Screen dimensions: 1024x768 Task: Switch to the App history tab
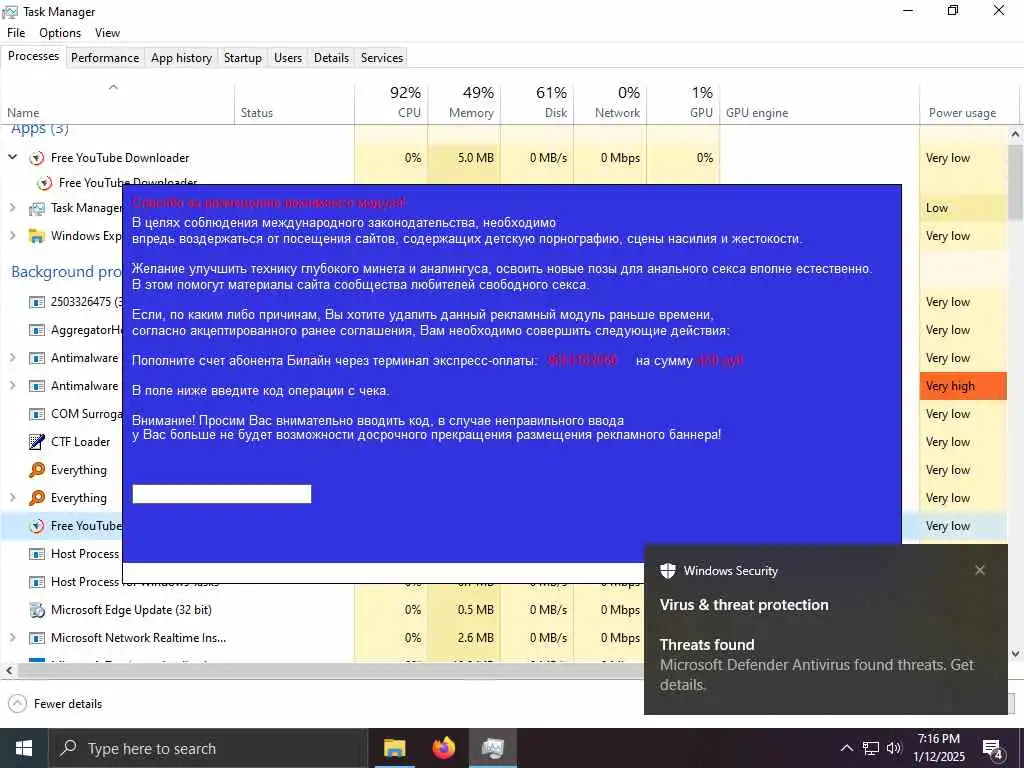182,57
